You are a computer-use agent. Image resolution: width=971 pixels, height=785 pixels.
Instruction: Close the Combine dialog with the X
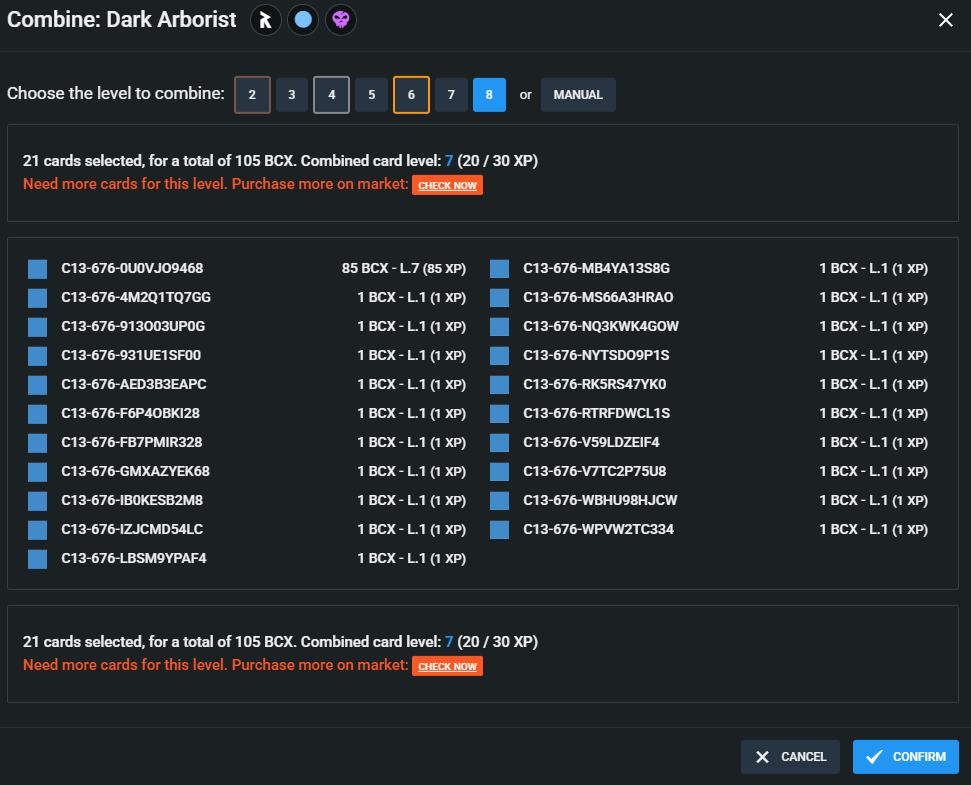click(945, 20)
